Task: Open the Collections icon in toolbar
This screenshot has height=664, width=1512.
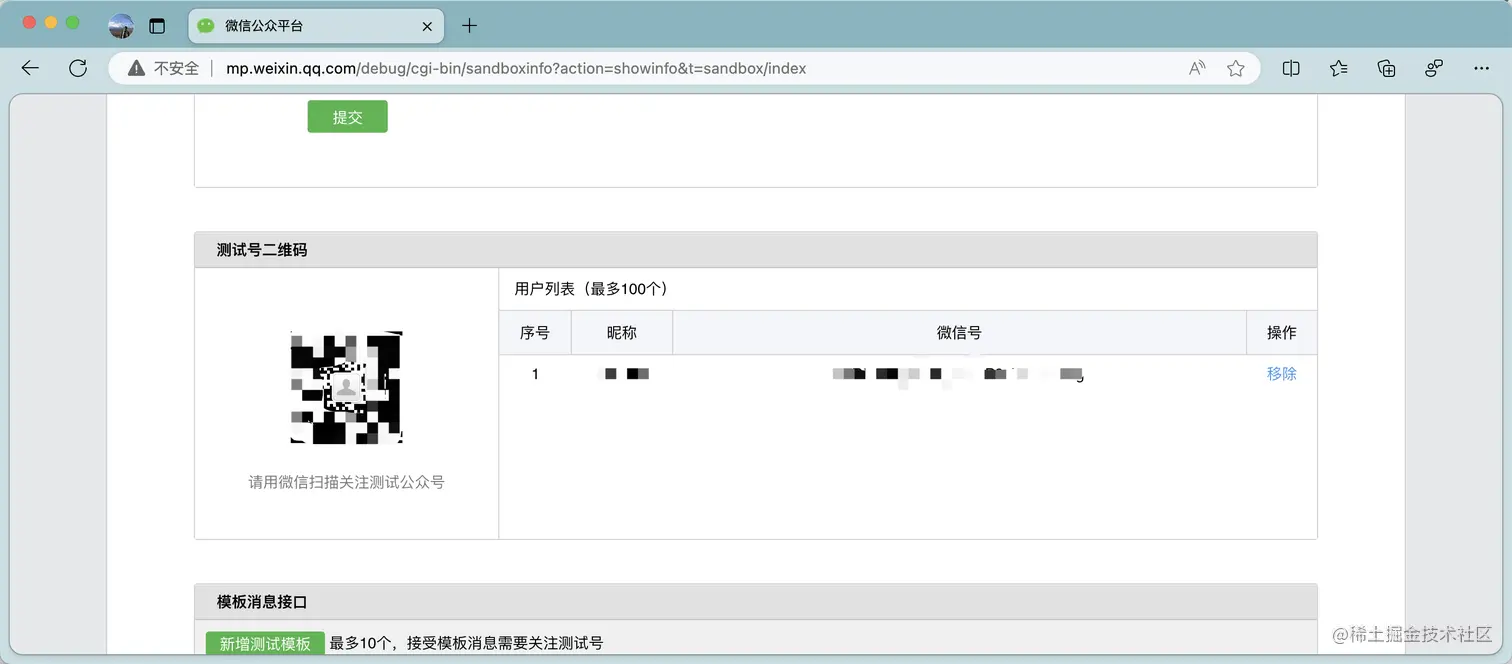Action: coord(1386,67)
